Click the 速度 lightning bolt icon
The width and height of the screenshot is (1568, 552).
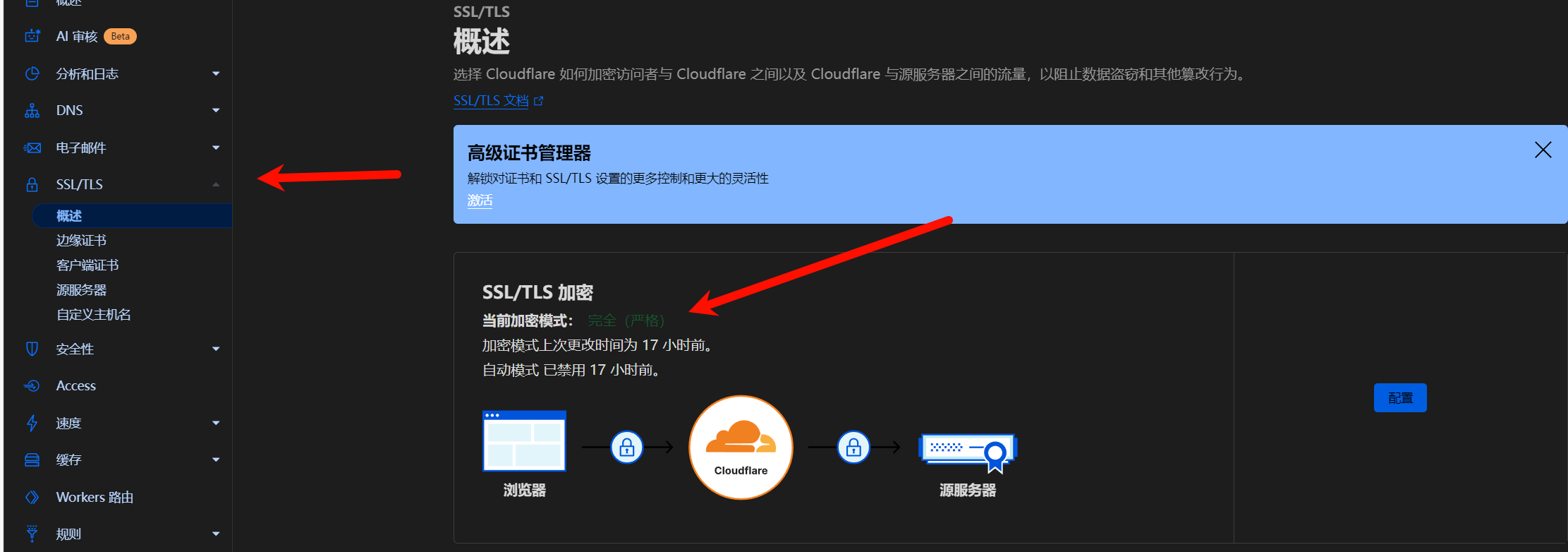32,423
